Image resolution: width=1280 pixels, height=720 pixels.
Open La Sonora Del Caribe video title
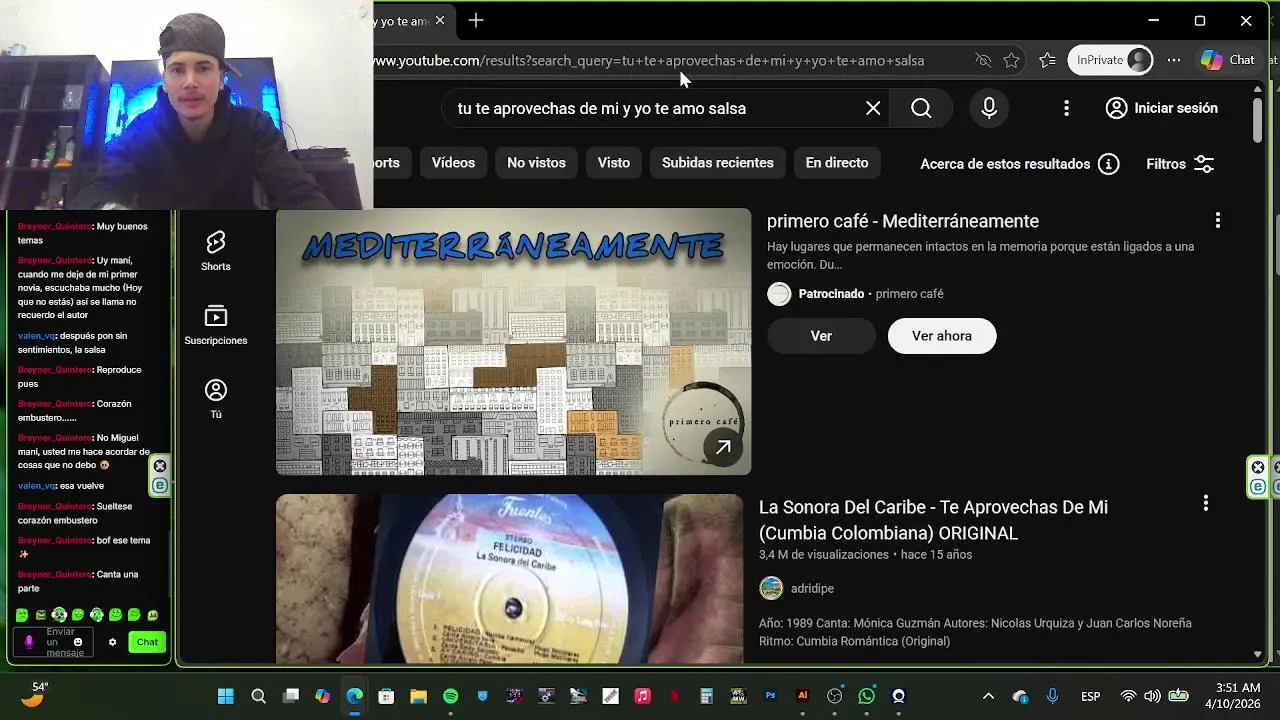[933, 520]
